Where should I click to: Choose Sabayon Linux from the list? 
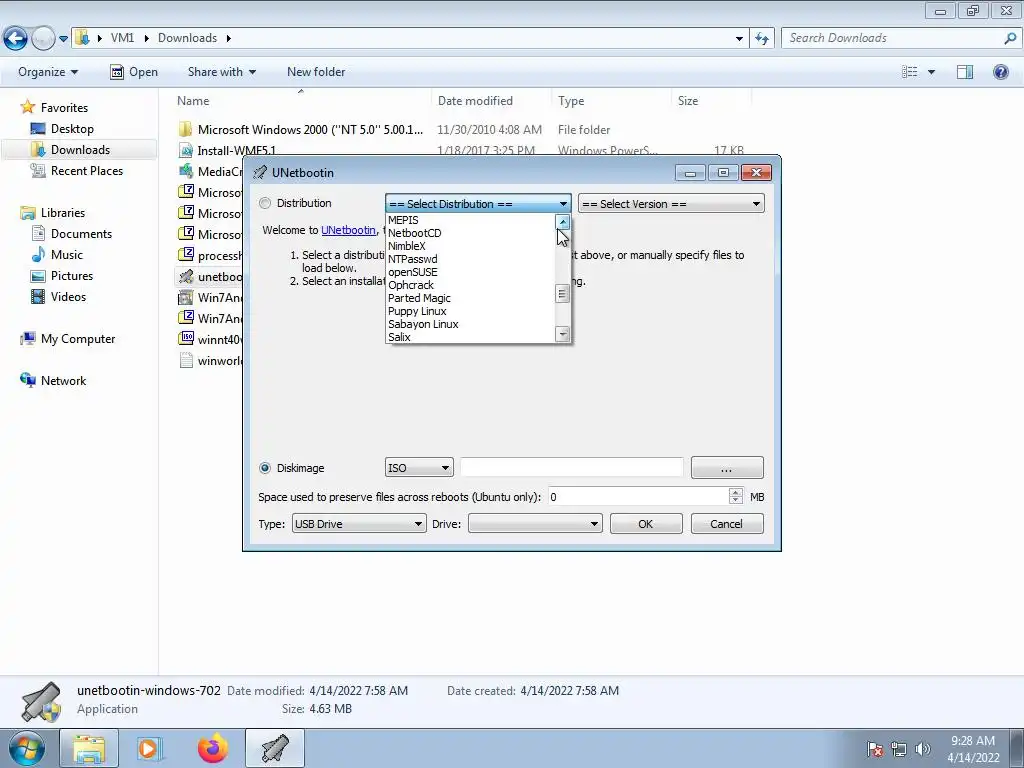[423, 325]
